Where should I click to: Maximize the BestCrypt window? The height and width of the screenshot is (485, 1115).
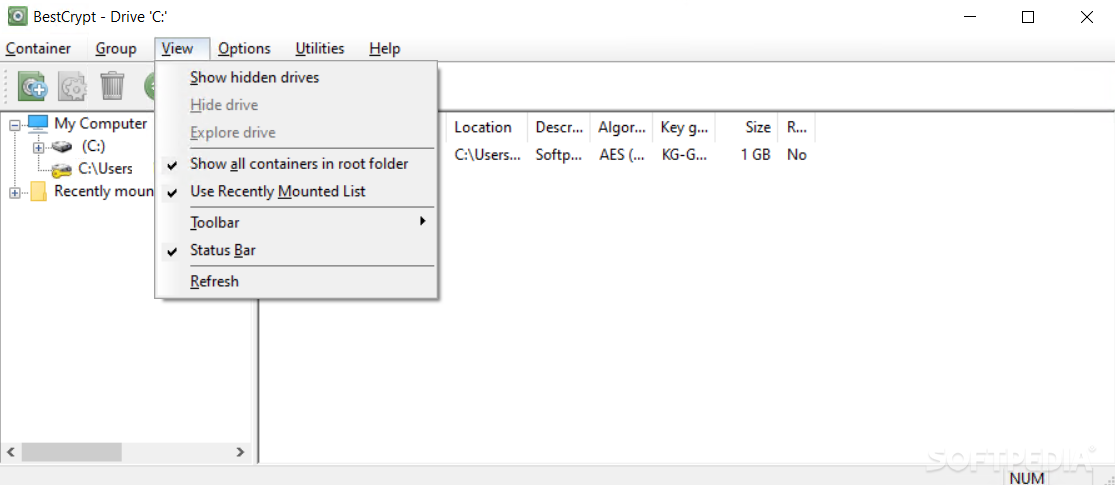click(x=1028, y=18)
